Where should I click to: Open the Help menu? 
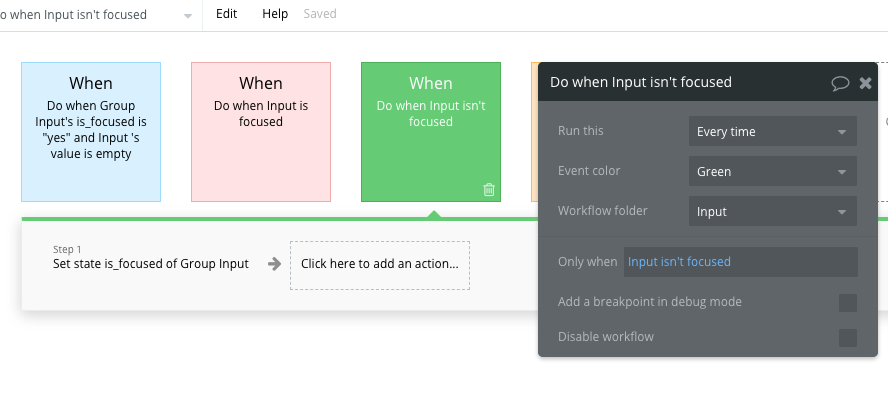tap(275, 15)
